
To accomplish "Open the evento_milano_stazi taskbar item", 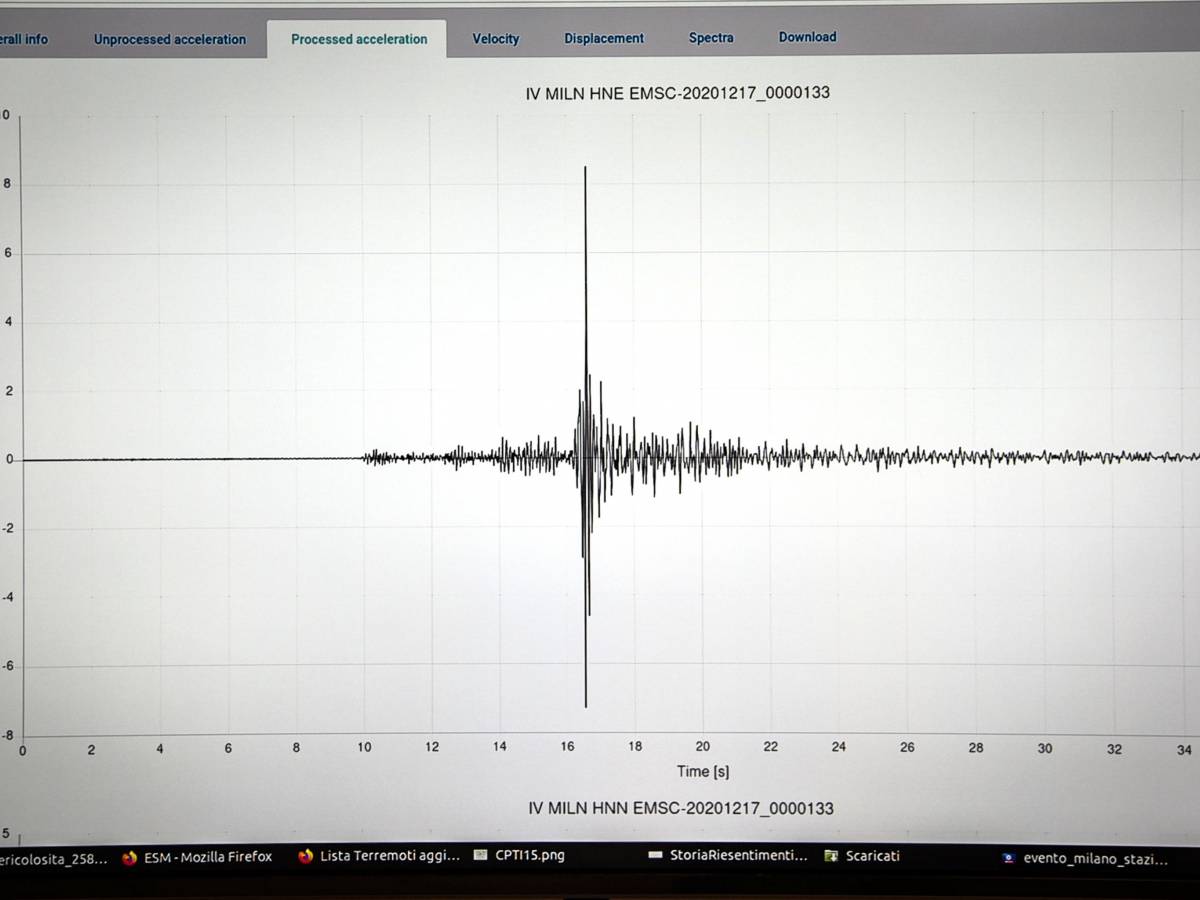I will [1094, 859].
